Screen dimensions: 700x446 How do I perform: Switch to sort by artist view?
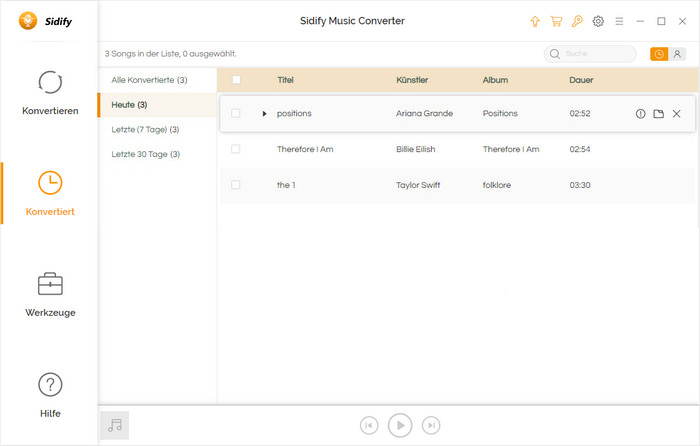click(677, 54)
